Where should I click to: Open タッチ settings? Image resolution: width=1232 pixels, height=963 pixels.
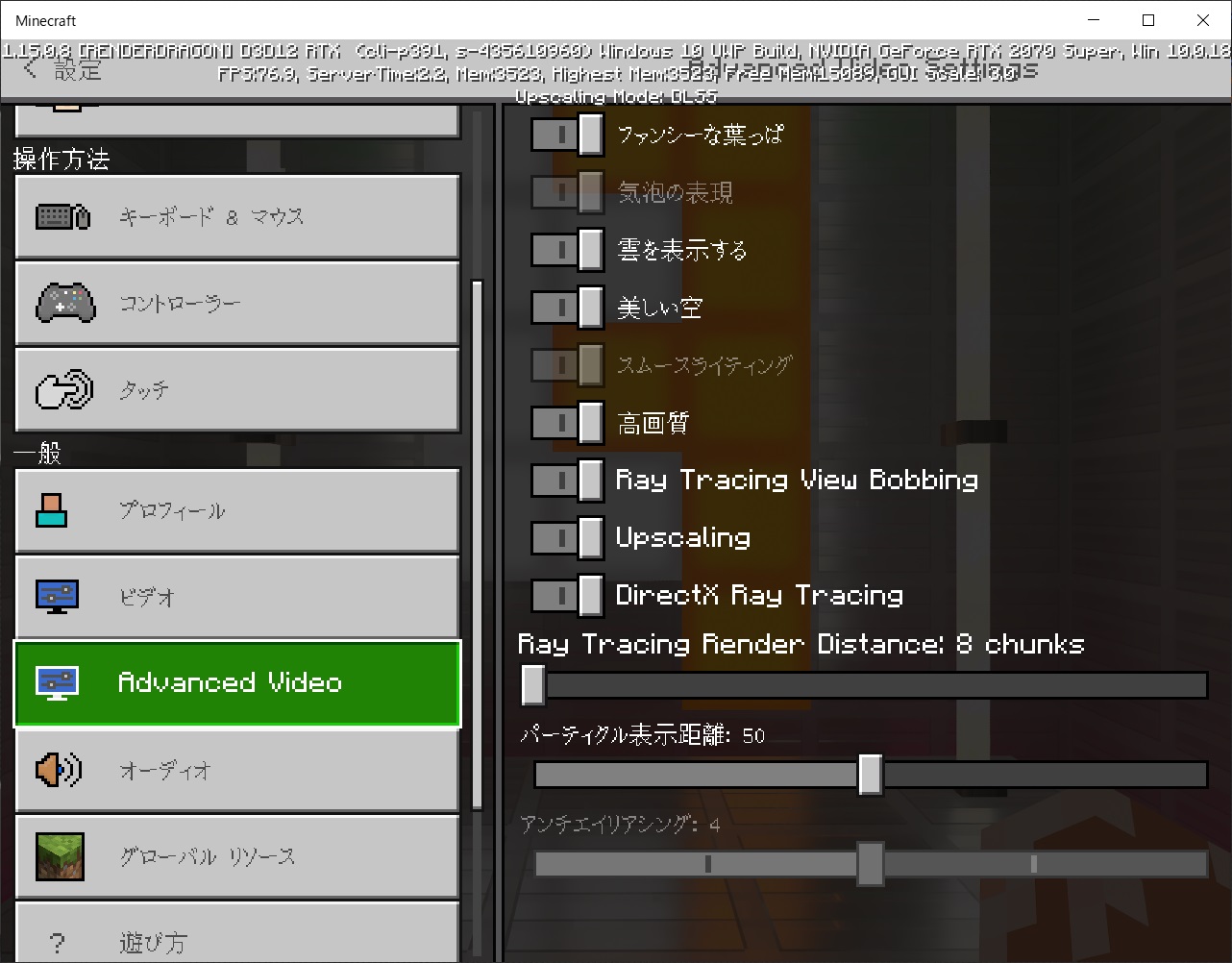point(237,389)
